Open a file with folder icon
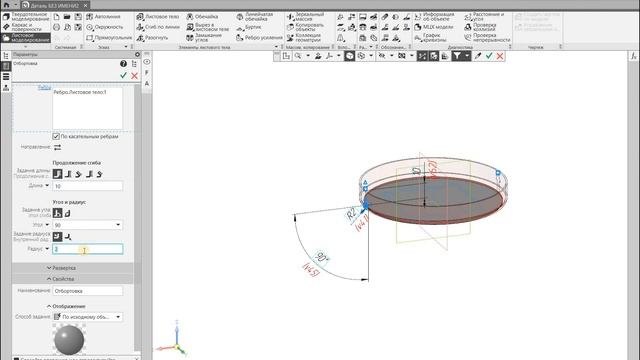 pyautogui.click(x=67, y=17)
